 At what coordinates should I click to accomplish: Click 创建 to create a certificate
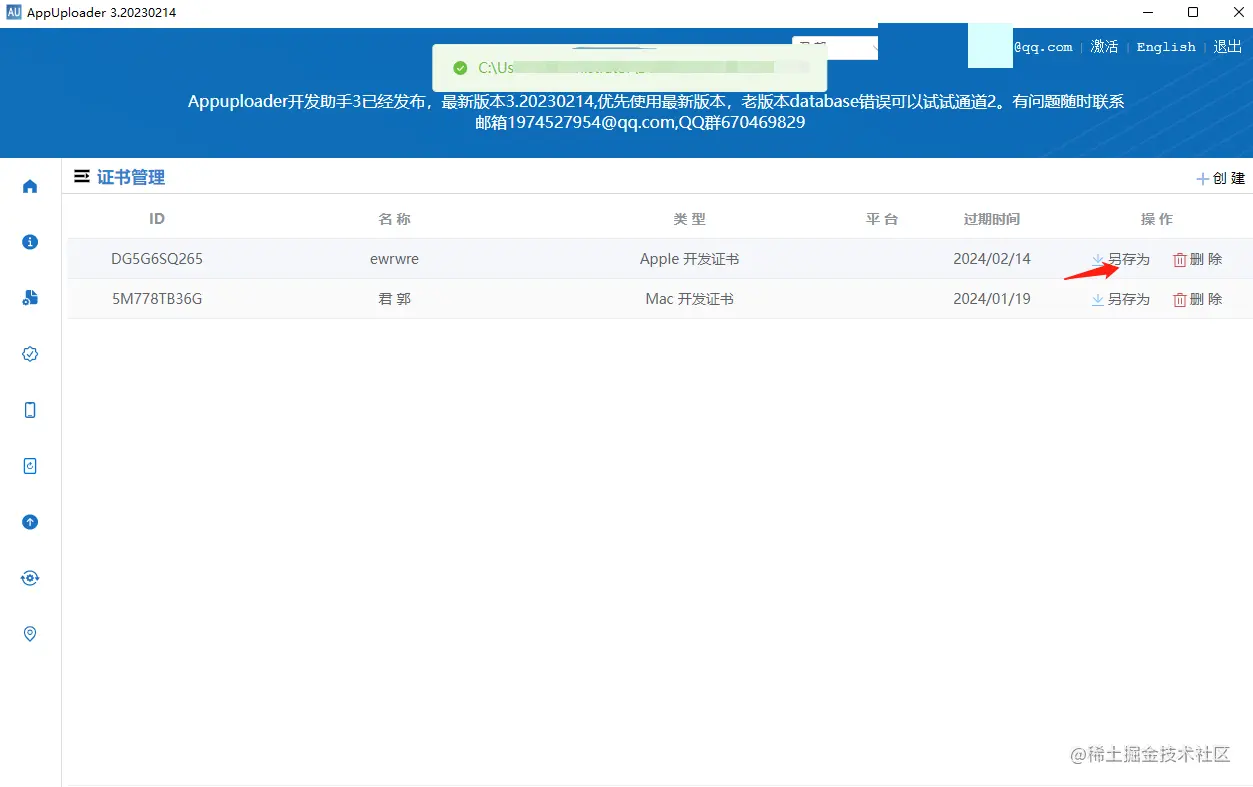(x=1221, y=178)
